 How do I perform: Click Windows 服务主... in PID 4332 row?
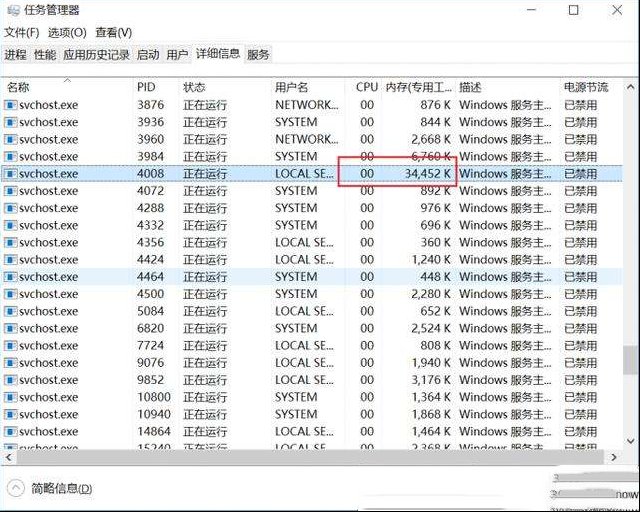505,225
